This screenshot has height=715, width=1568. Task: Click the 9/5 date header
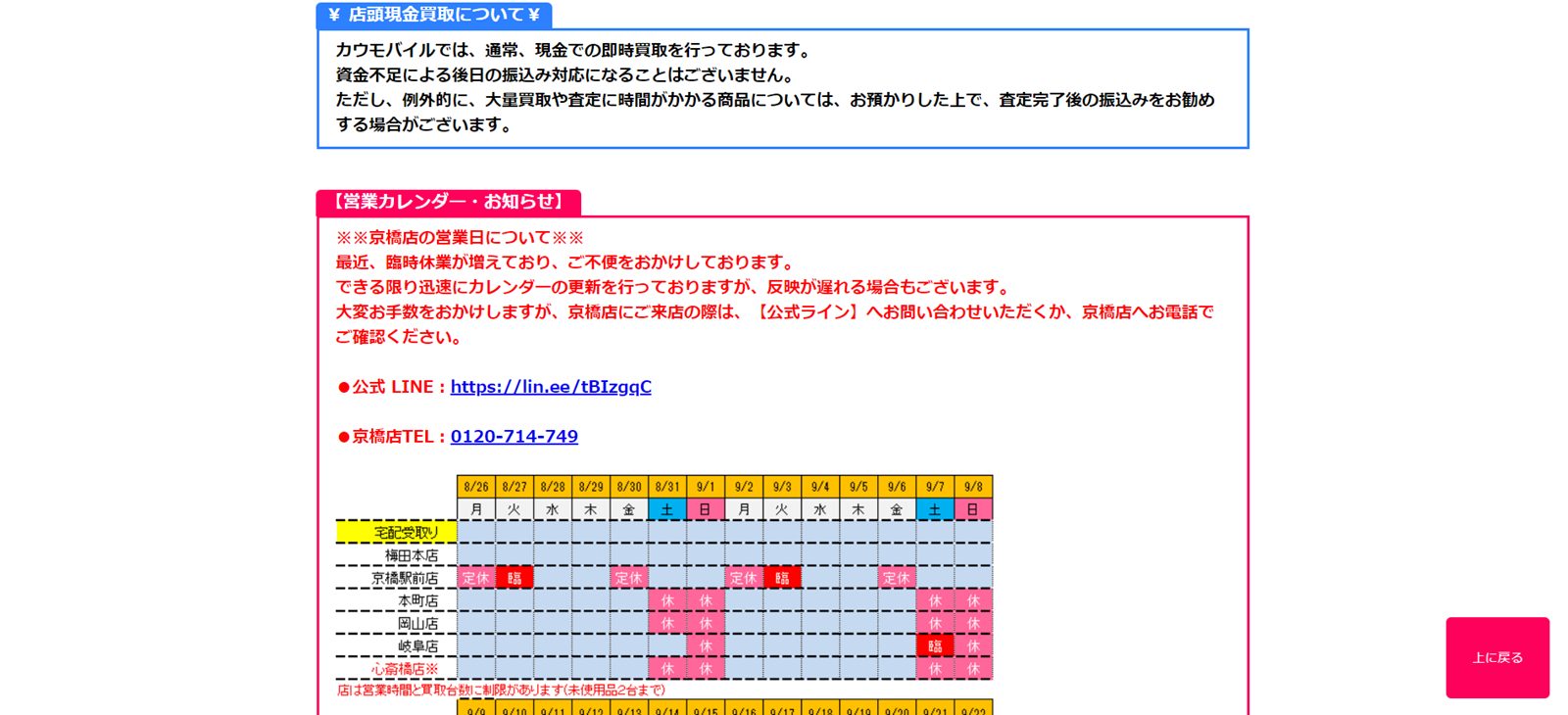click(858, 487)
